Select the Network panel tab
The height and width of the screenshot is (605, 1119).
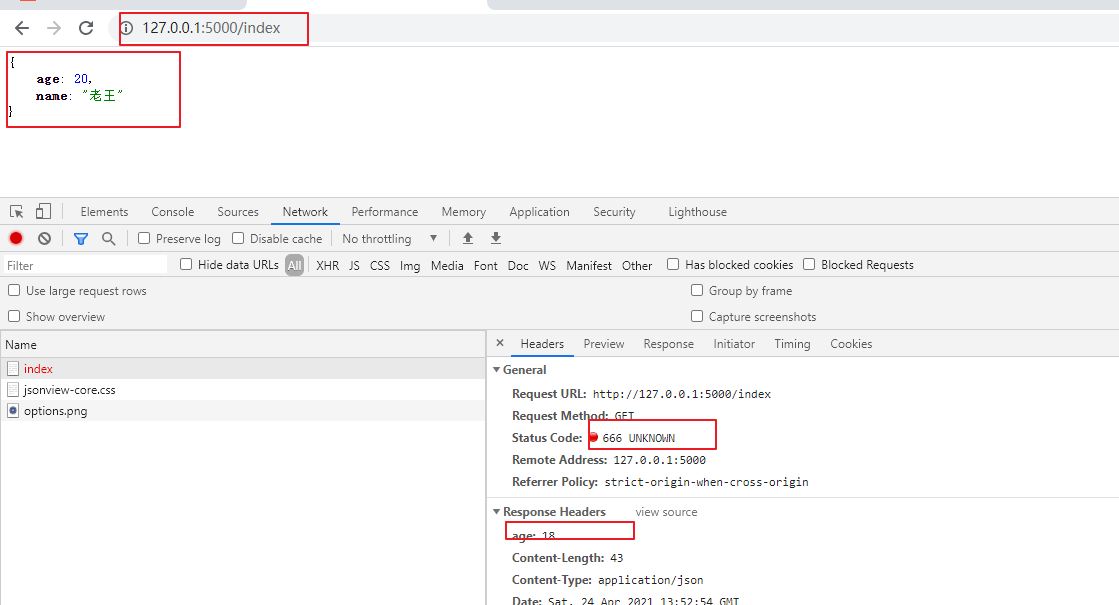(305, 212)
